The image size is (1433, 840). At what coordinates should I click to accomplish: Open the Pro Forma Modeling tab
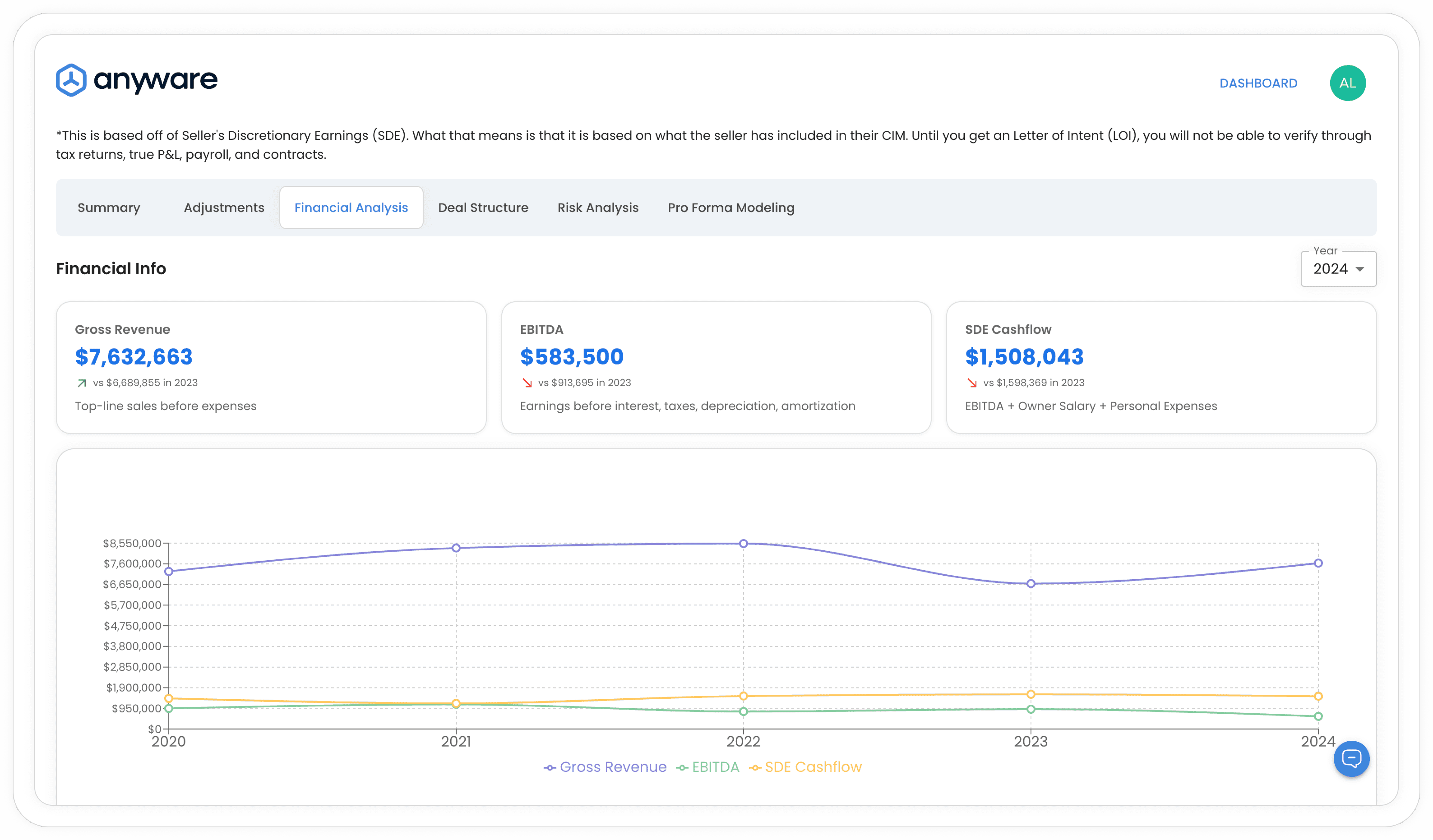[731, 208]
